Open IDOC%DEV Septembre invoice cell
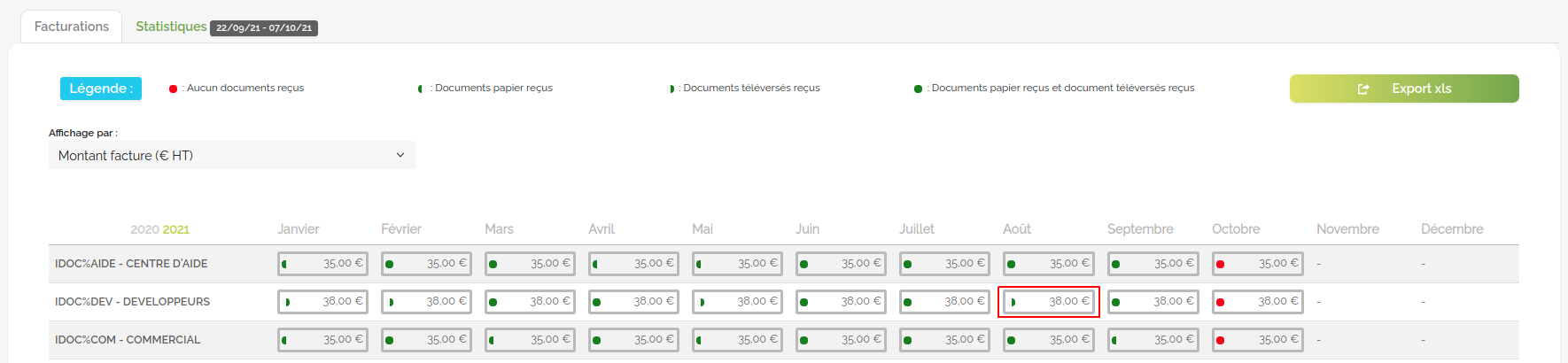 pyautogui.click(x=1153, y=302)
